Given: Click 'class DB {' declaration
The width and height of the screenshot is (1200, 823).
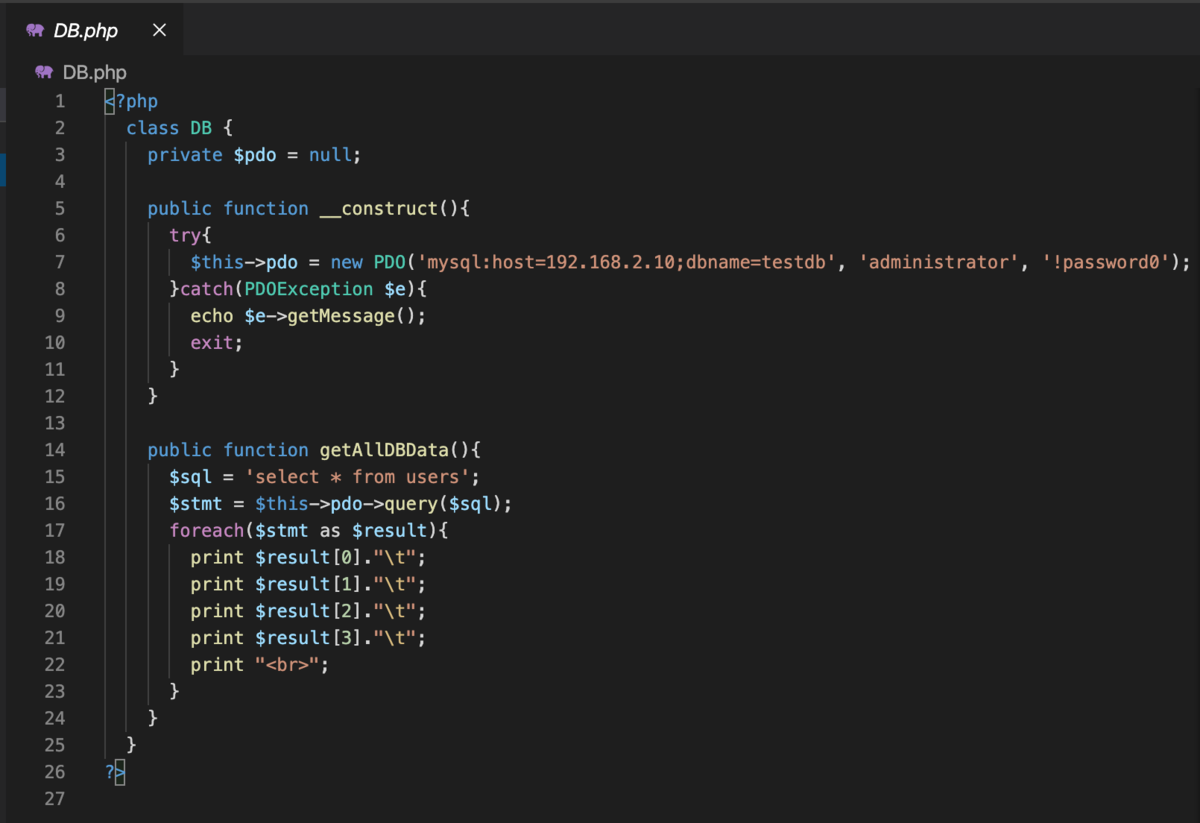Looking at the screenshot, I should point(180,128).
